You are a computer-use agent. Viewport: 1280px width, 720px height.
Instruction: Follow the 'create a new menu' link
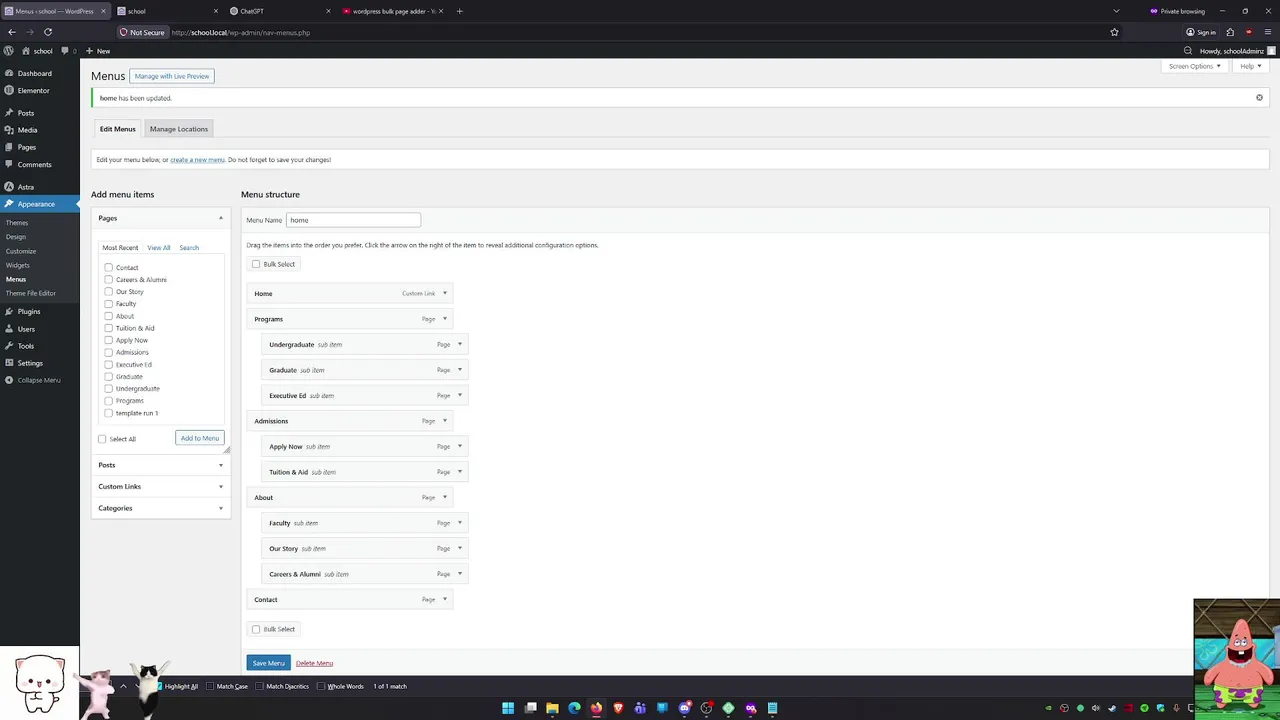197,160
